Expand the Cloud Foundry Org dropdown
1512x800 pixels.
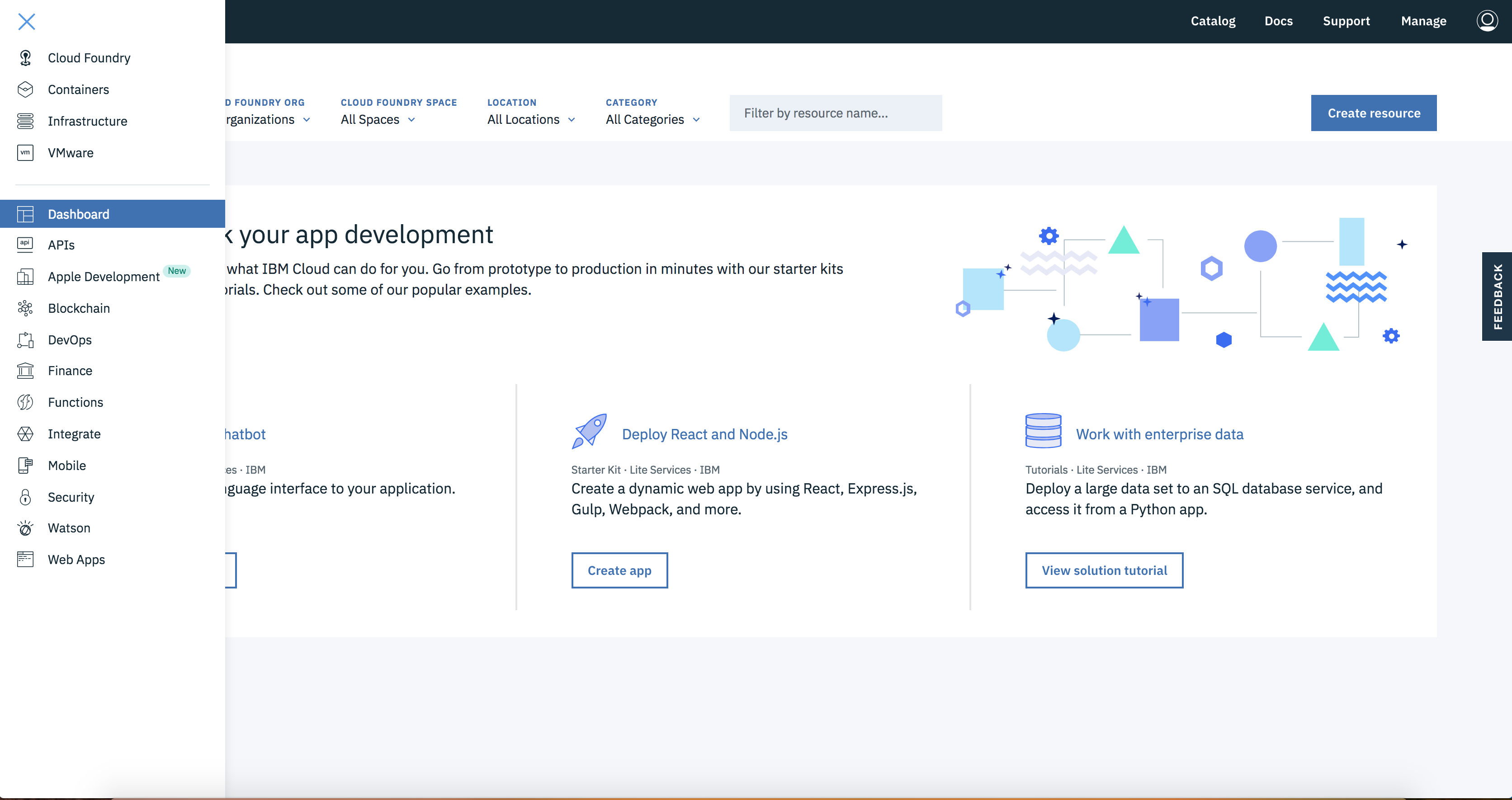coord(268,119)
